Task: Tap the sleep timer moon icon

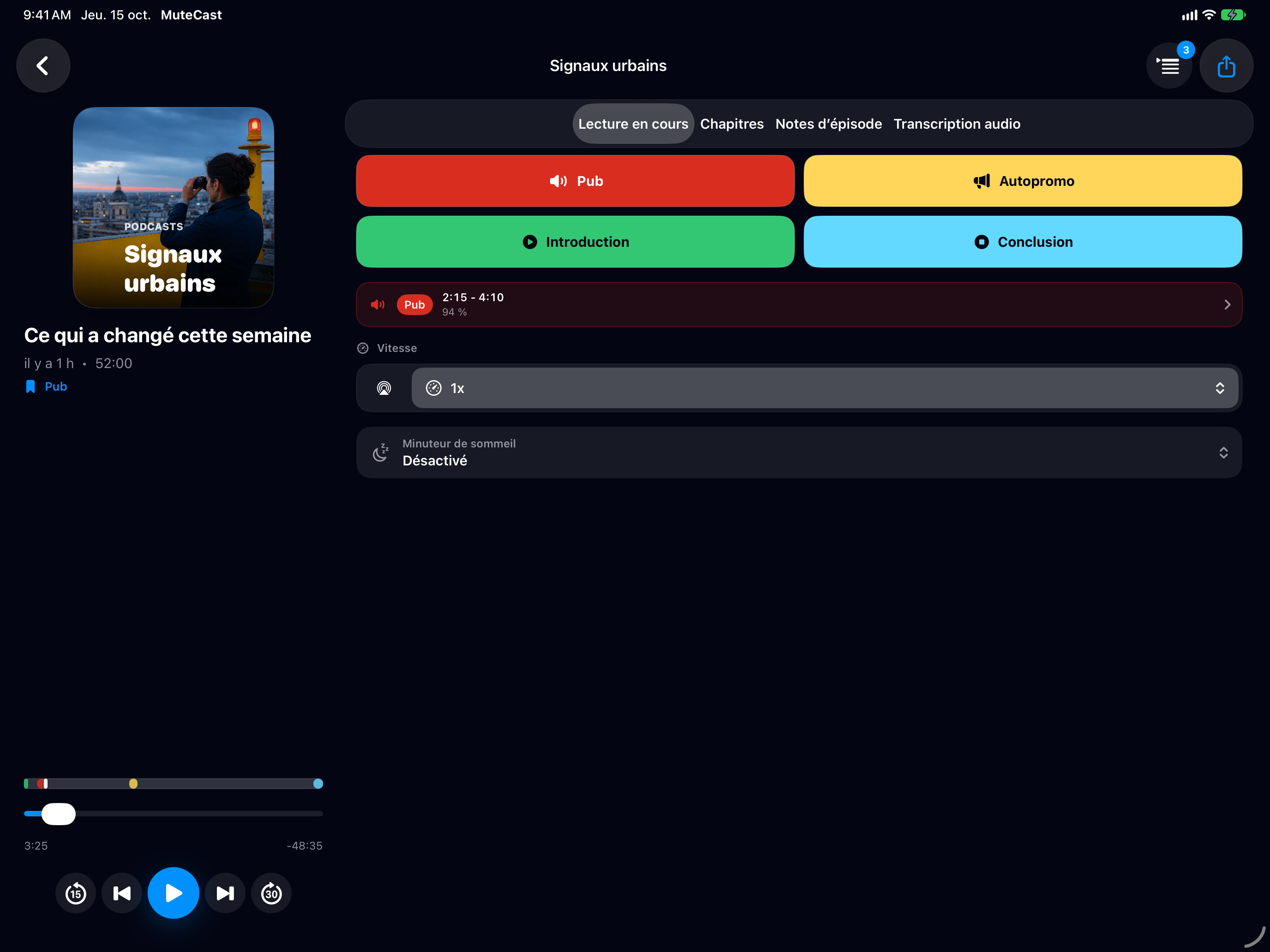Action: pos(381,452)
